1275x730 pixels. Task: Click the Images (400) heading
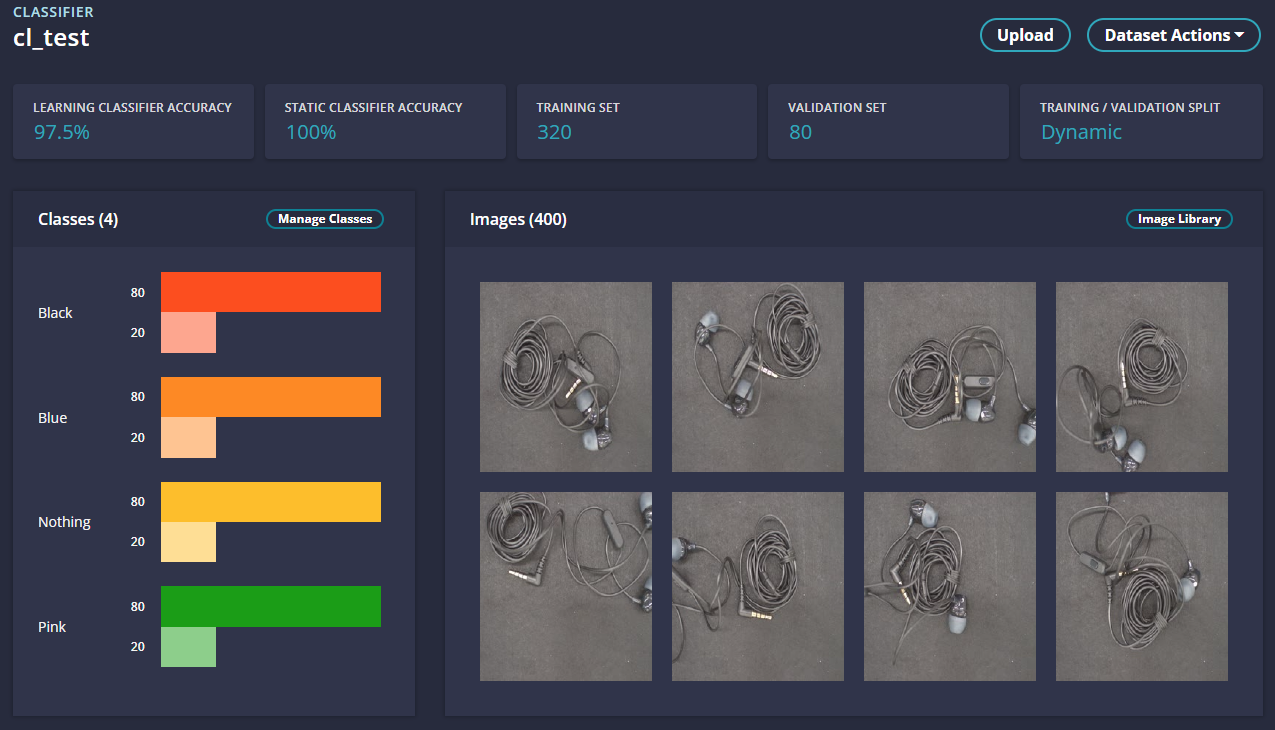(x=518, y=219)
